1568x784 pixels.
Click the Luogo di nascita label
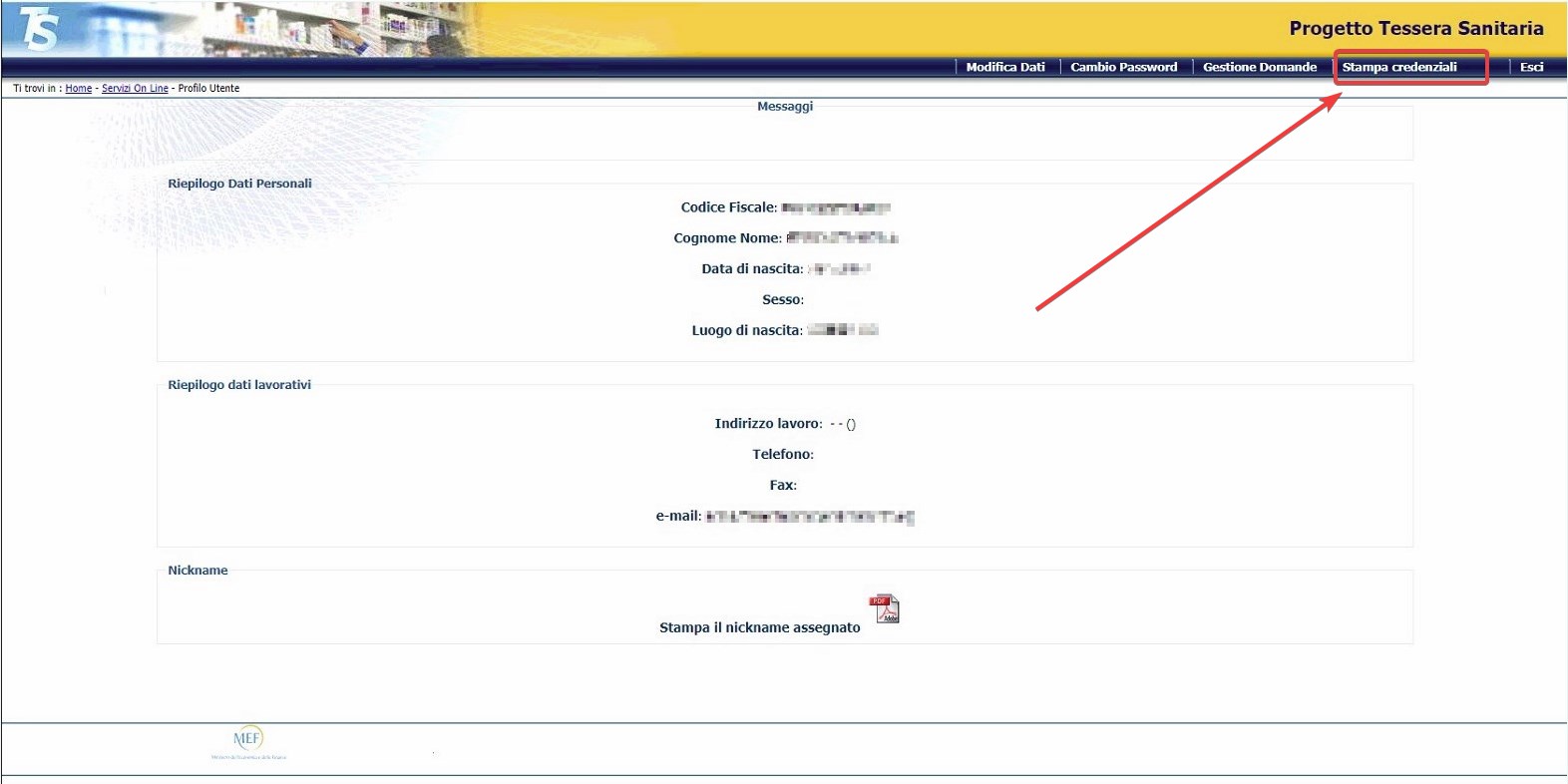(747, 331)
